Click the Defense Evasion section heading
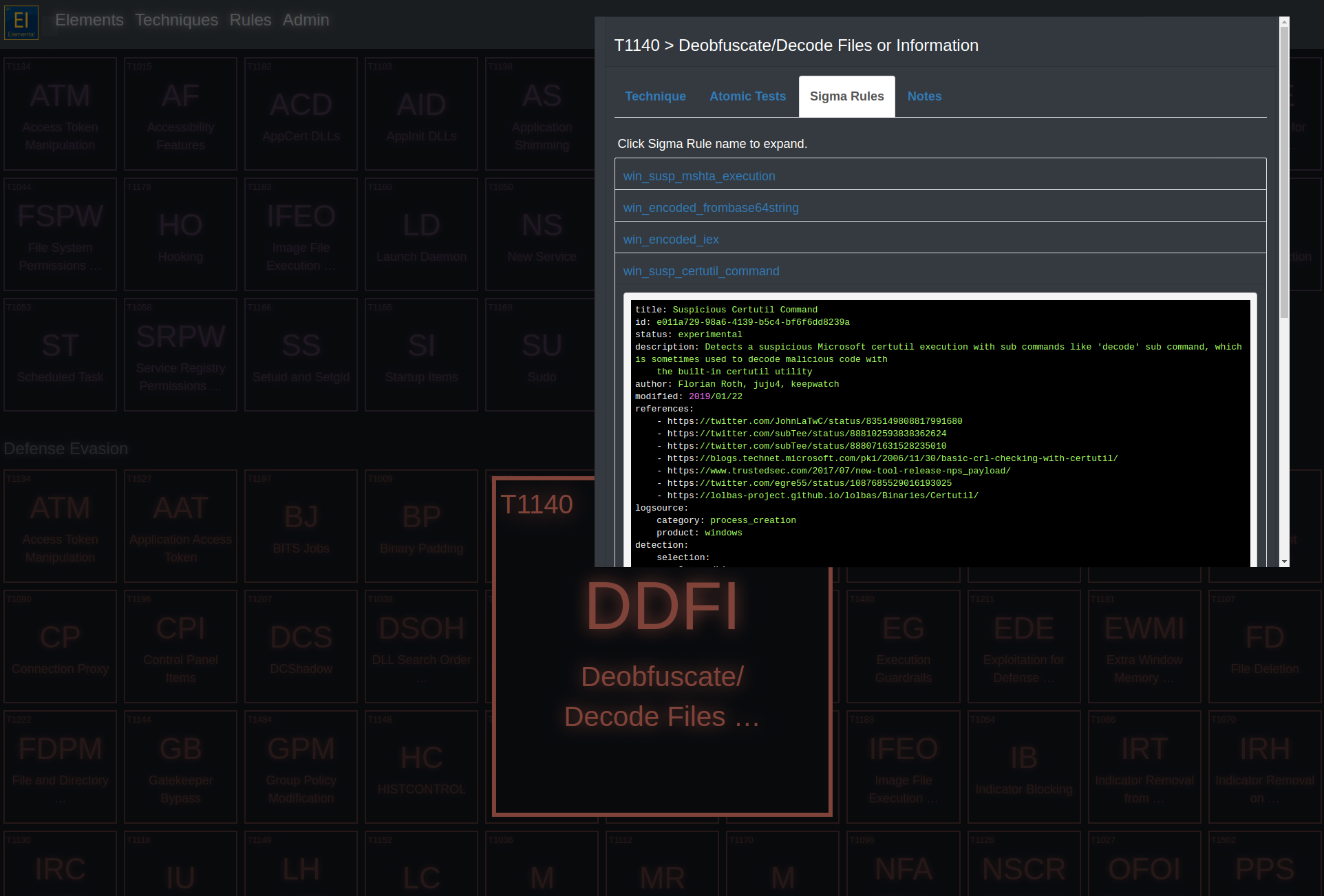Image resolution: width=1324 pixels, height=896 pixels. click(66, 449)
